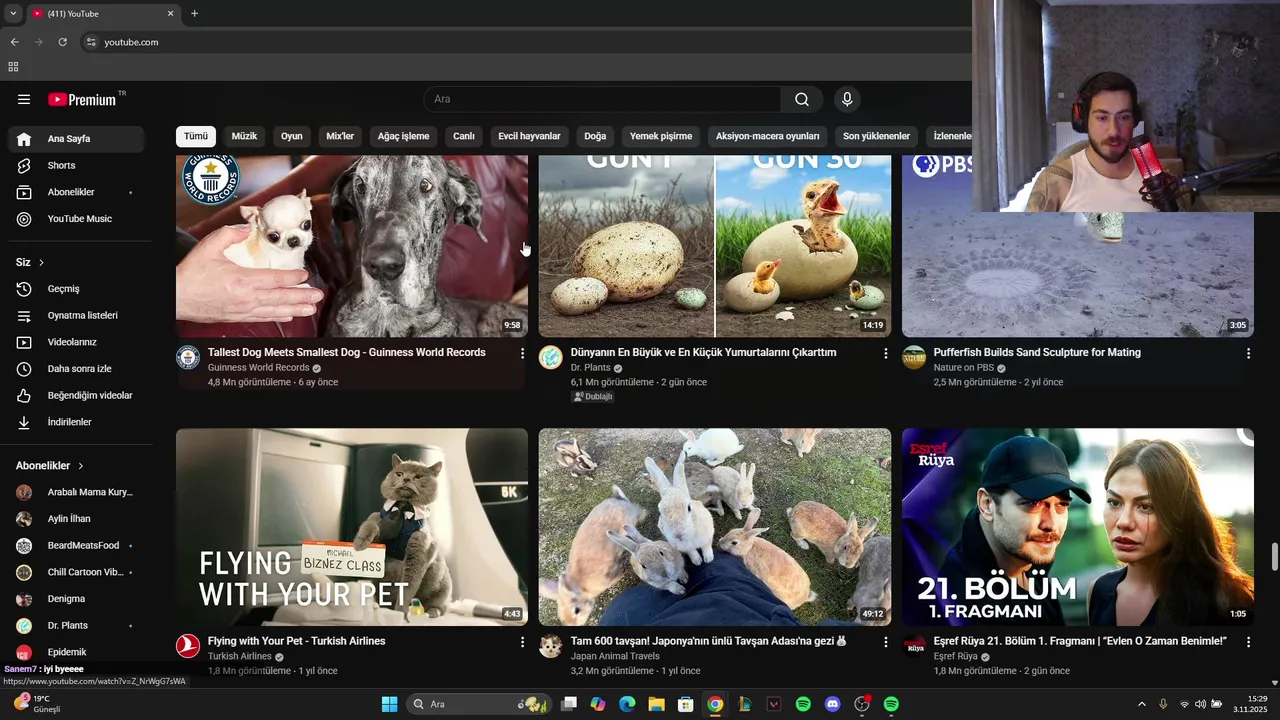Select the Ağaç işleme filter chip
Screen dimensions: 1280x720
point(403,136)
